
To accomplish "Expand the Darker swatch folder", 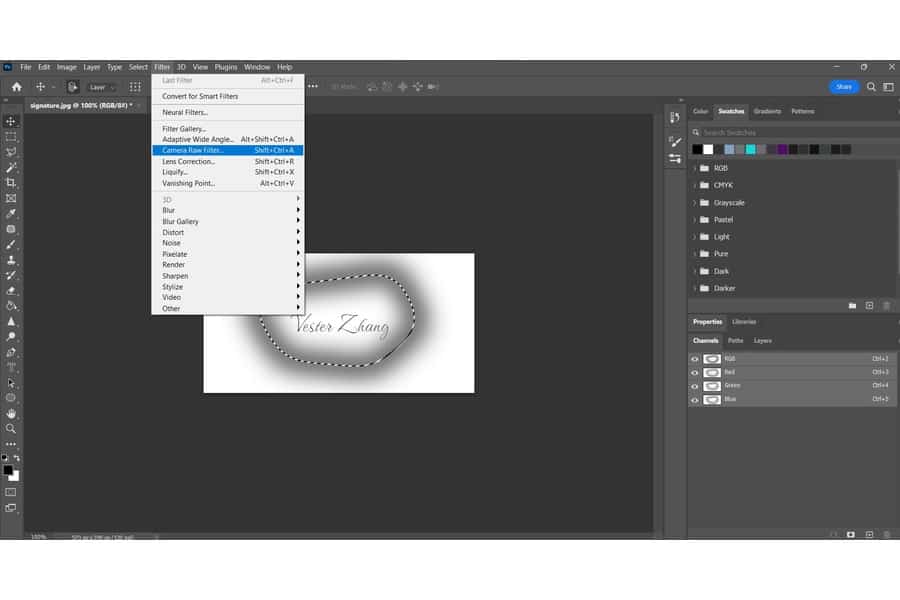I will [695, 288].
